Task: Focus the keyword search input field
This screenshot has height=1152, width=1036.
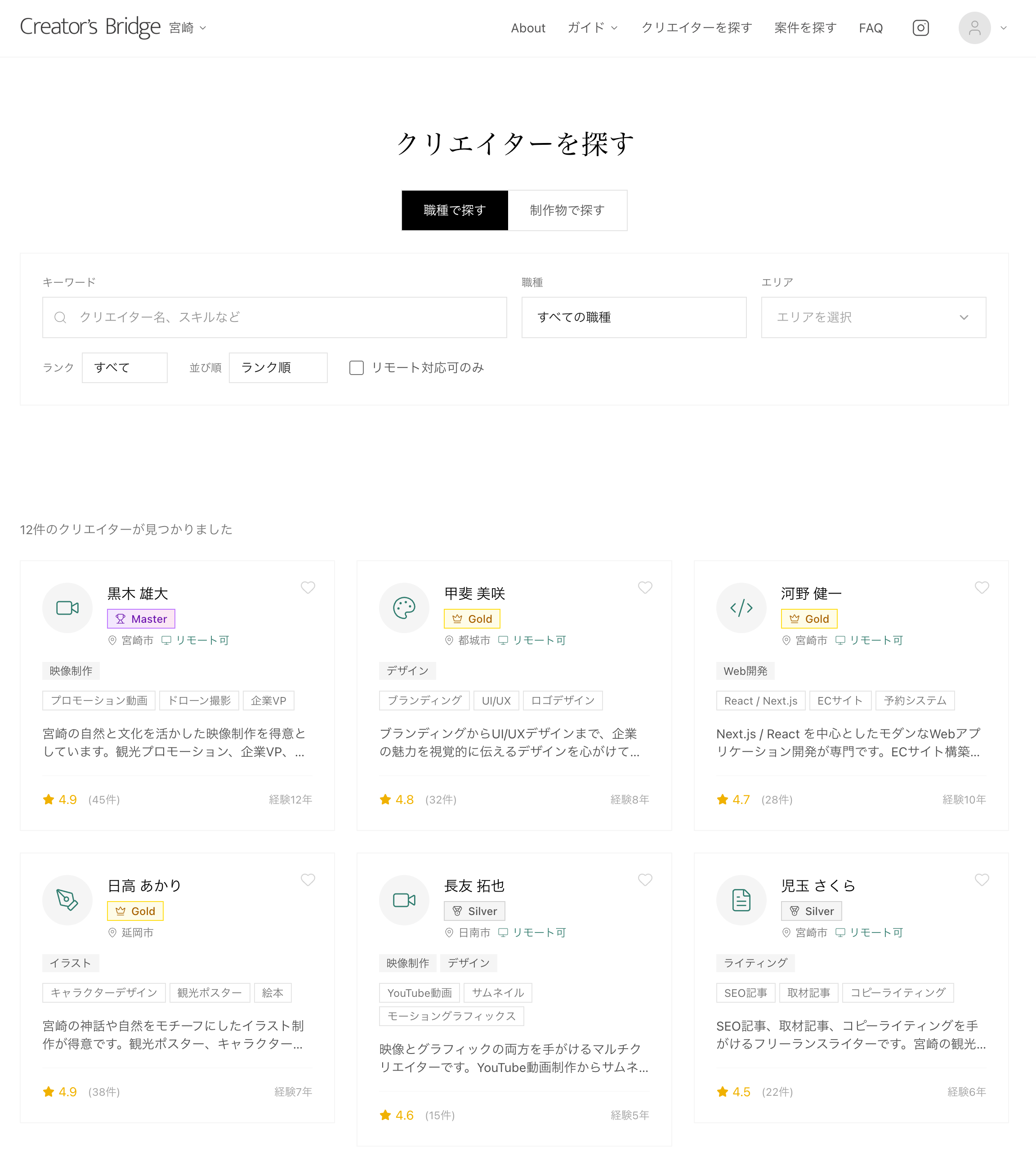Action: (x=274, y=317)
